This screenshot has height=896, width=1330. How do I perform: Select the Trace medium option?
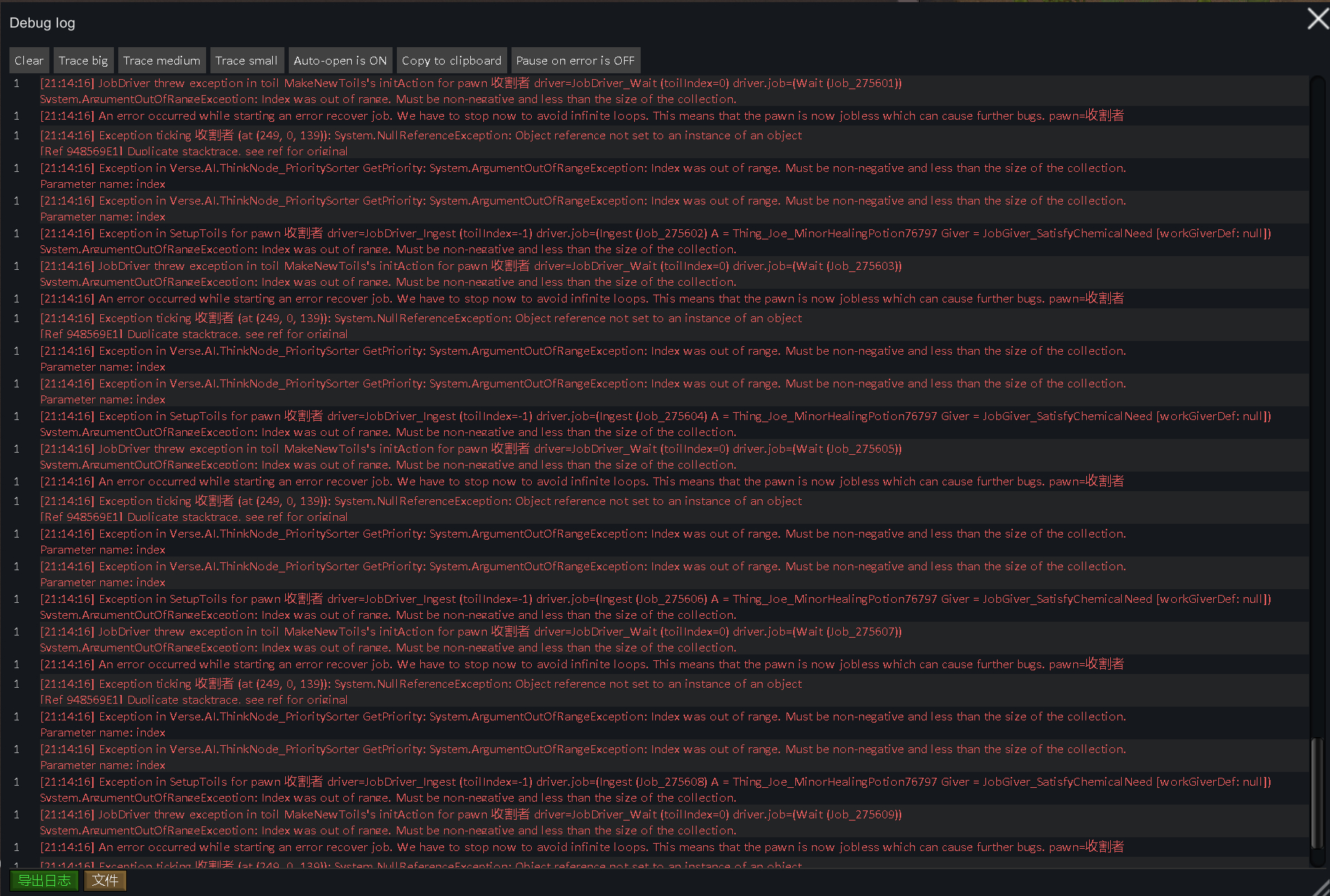162,61
